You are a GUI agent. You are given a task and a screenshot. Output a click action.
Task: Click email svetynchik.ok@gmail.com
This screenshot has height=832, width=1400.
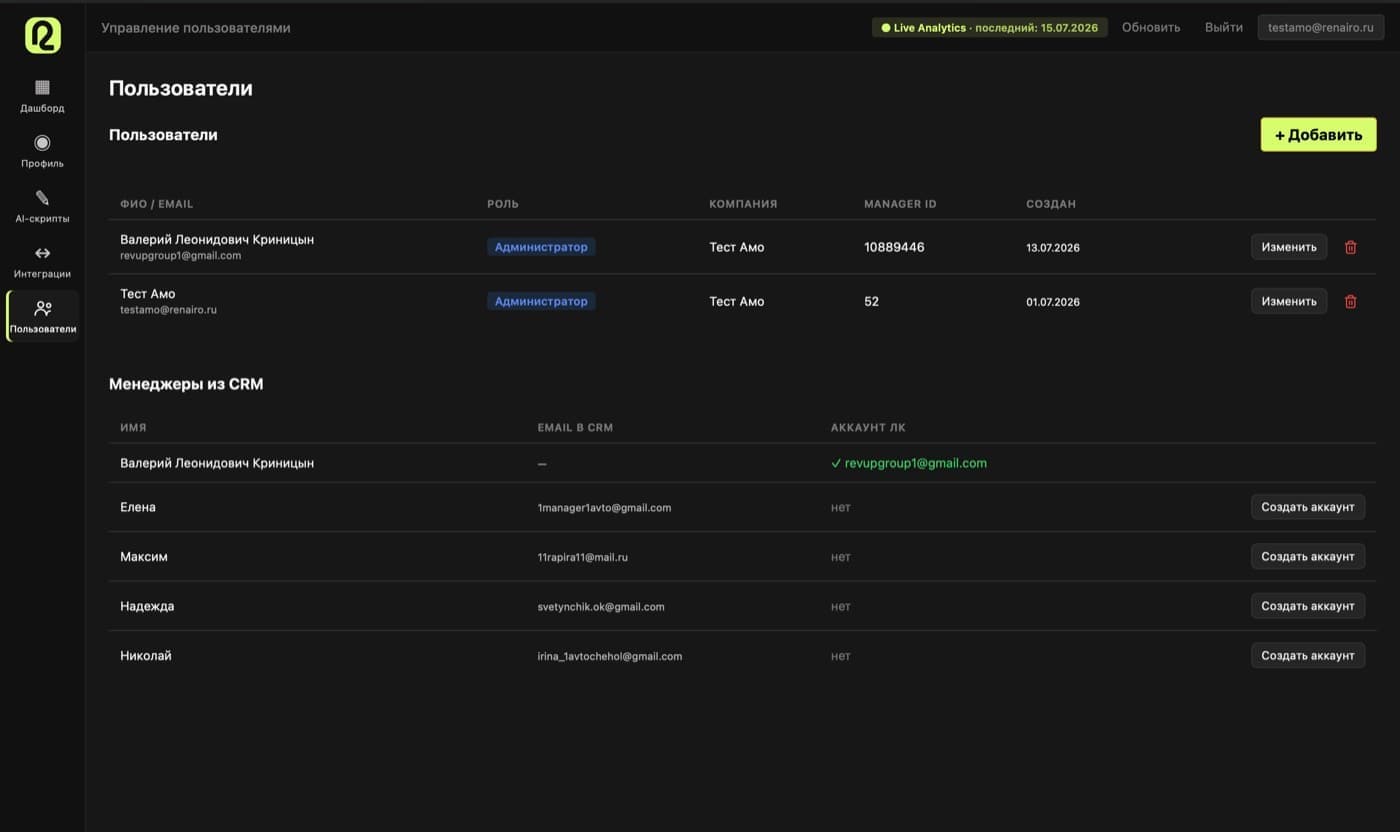point(601,607)
